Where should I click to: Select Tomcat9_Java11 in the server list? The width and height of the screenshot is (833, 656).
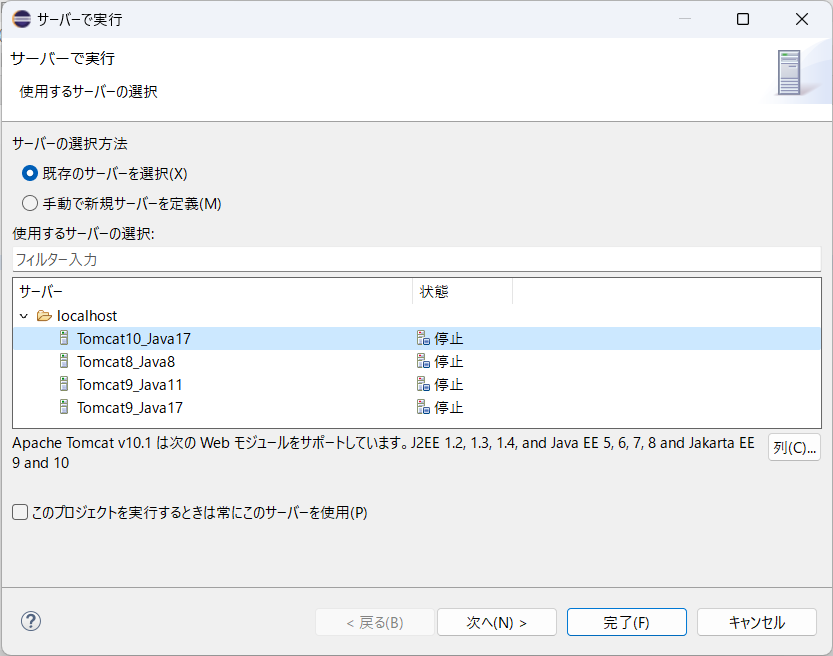pos(129,385)
